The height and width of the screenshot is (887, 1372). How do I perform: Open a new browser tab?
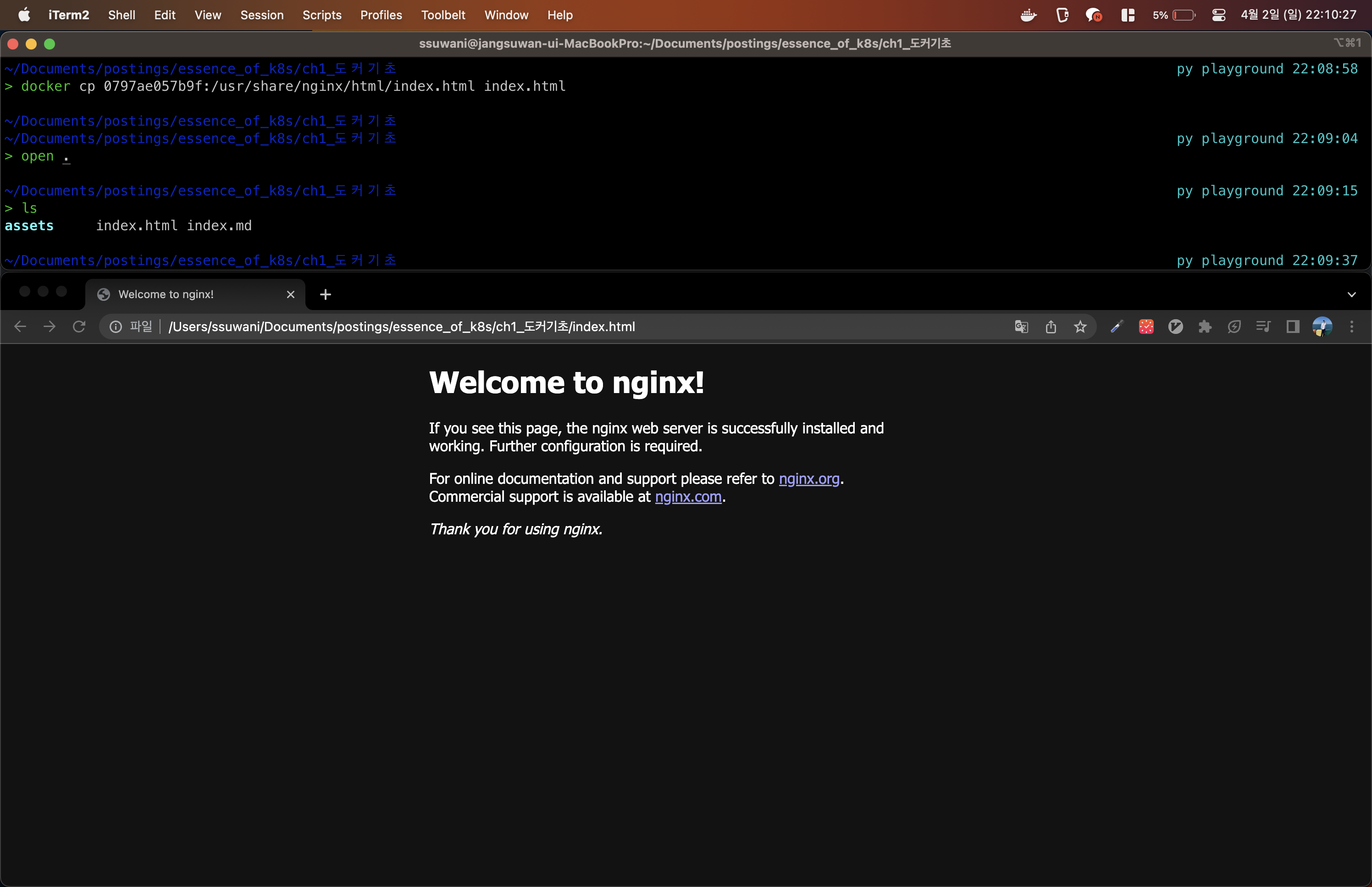click(x=325, y=294)
